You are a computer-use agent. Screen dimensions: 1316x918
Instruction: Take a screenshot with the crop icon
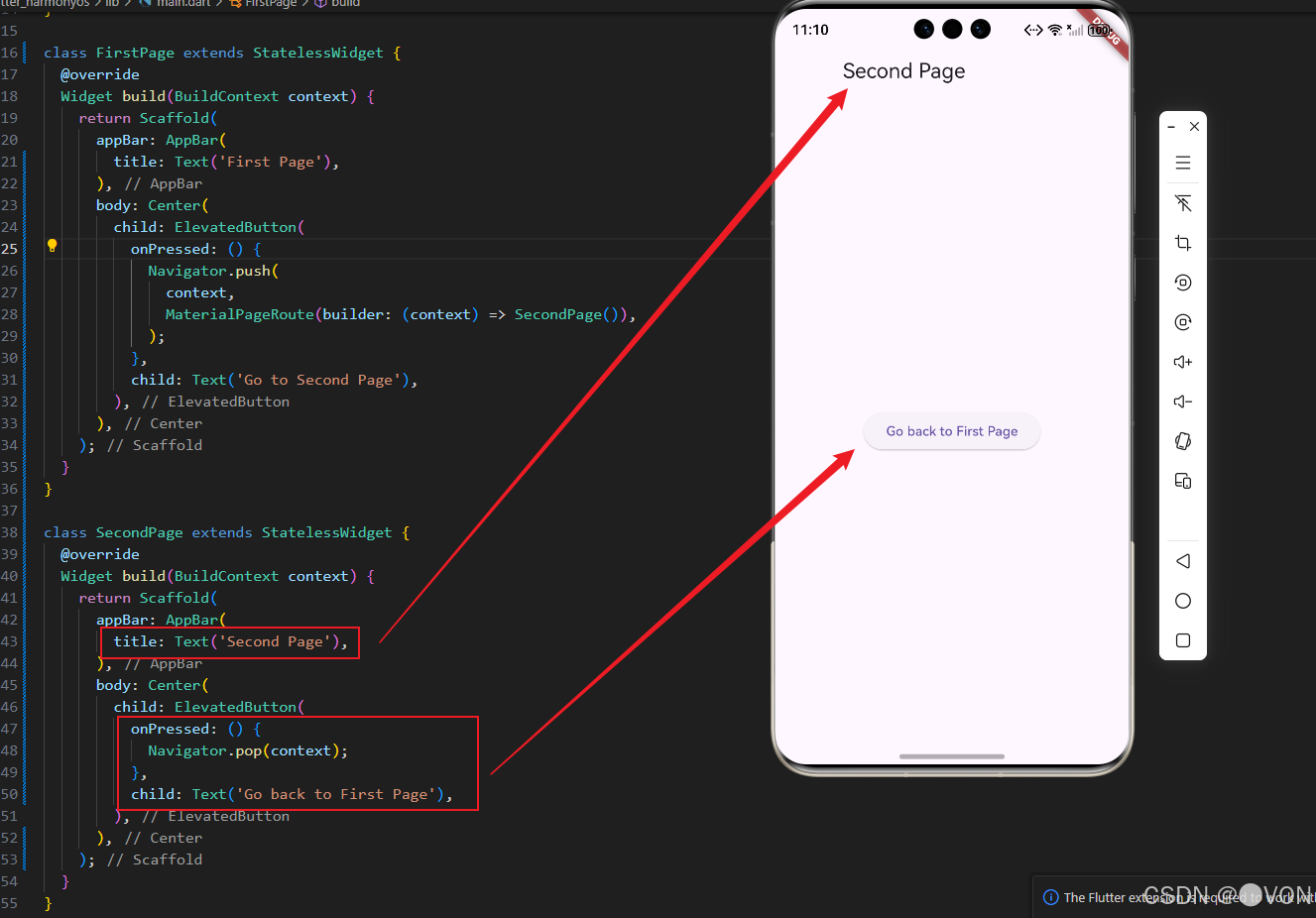point(1183,243)
